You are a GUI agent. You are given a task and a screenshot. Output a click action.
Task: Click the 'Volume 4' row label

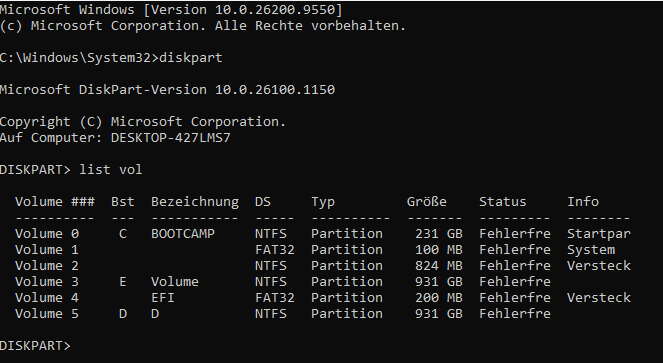tap(47, 298)
